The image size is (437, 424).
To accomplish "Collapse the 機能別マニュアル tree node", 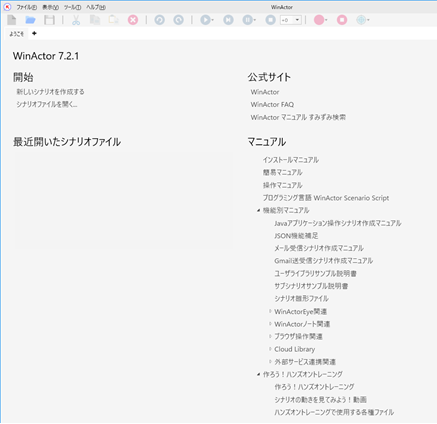I will coord(258,210).
